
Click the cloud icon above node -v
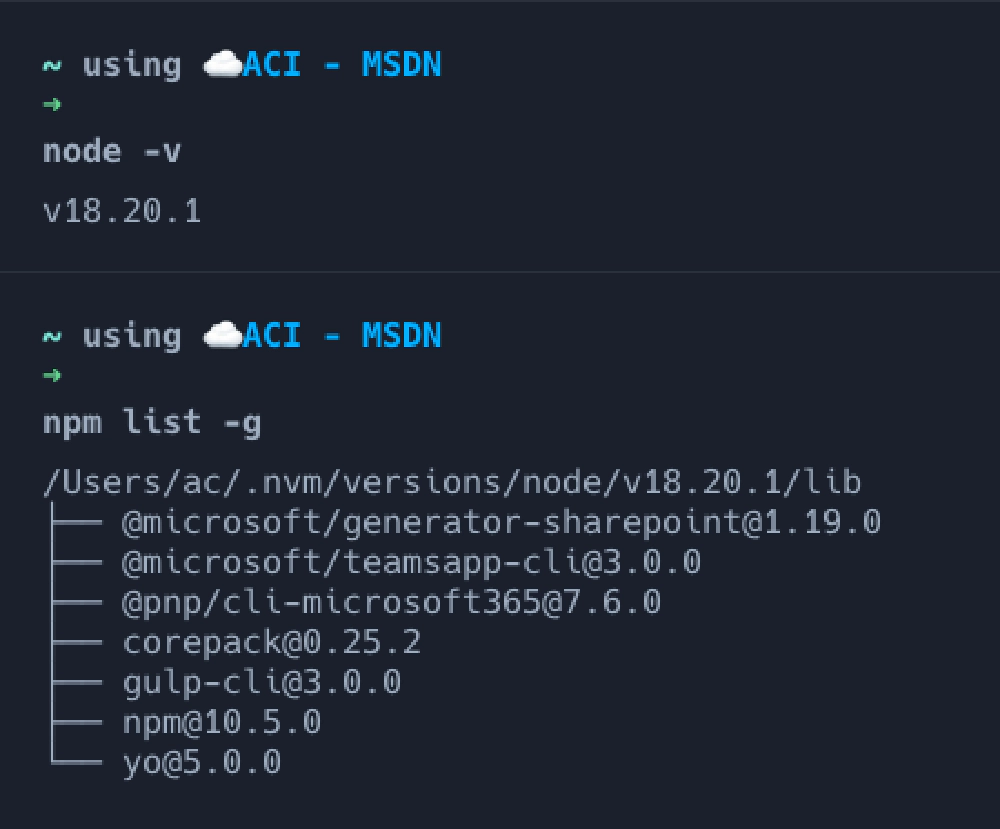click(x=222, y=66)
